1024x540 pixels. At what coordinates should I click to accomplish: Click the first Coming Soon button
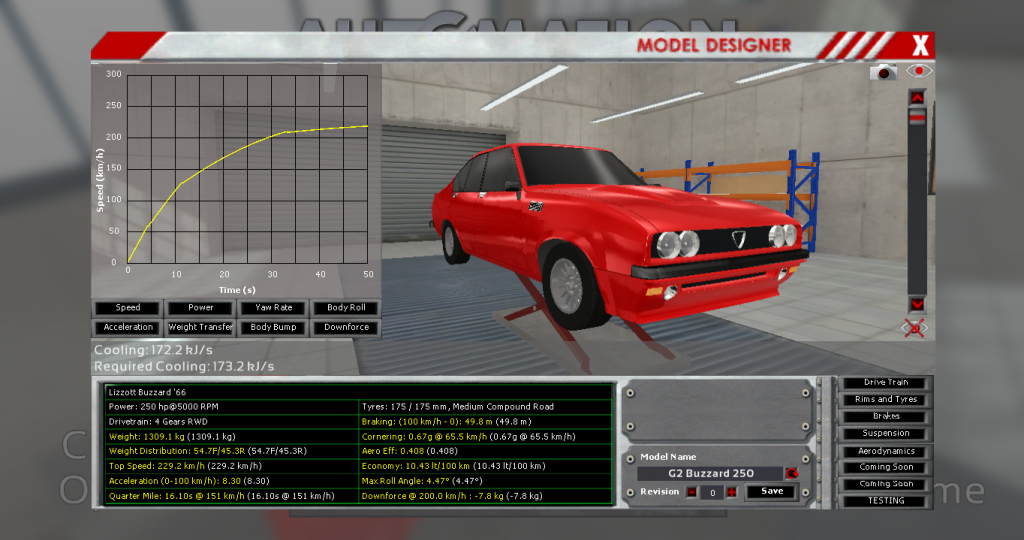pos(886,468)
